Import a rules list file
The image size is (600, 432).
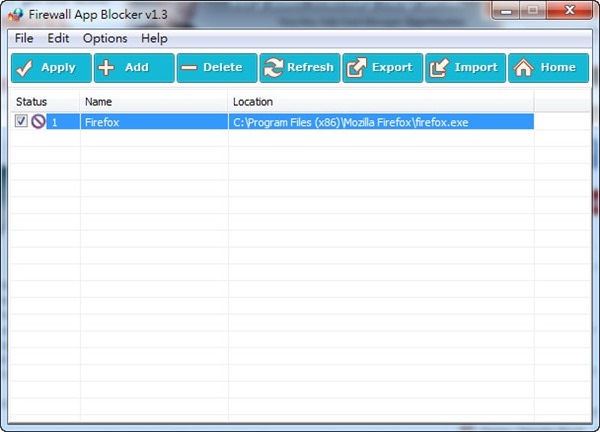465,68
